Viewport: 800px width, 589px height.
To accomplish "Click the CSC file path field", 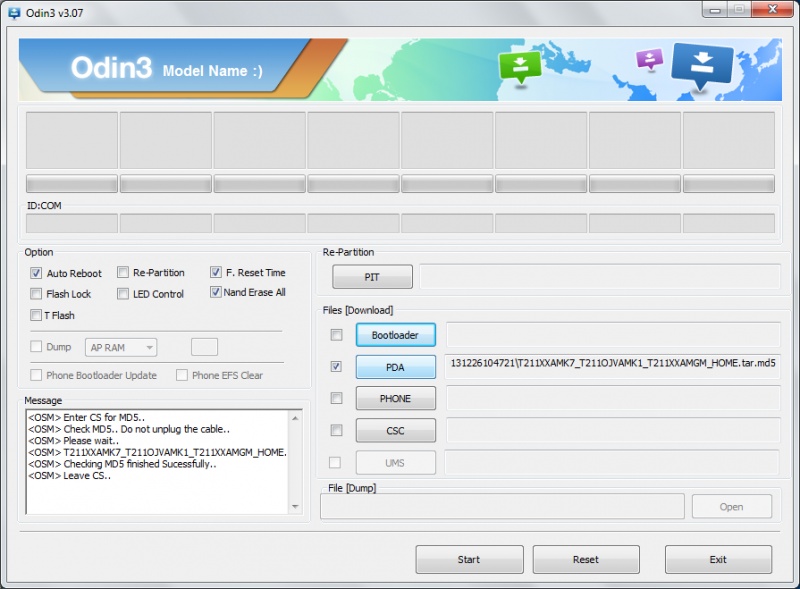I will coord(613,430).
